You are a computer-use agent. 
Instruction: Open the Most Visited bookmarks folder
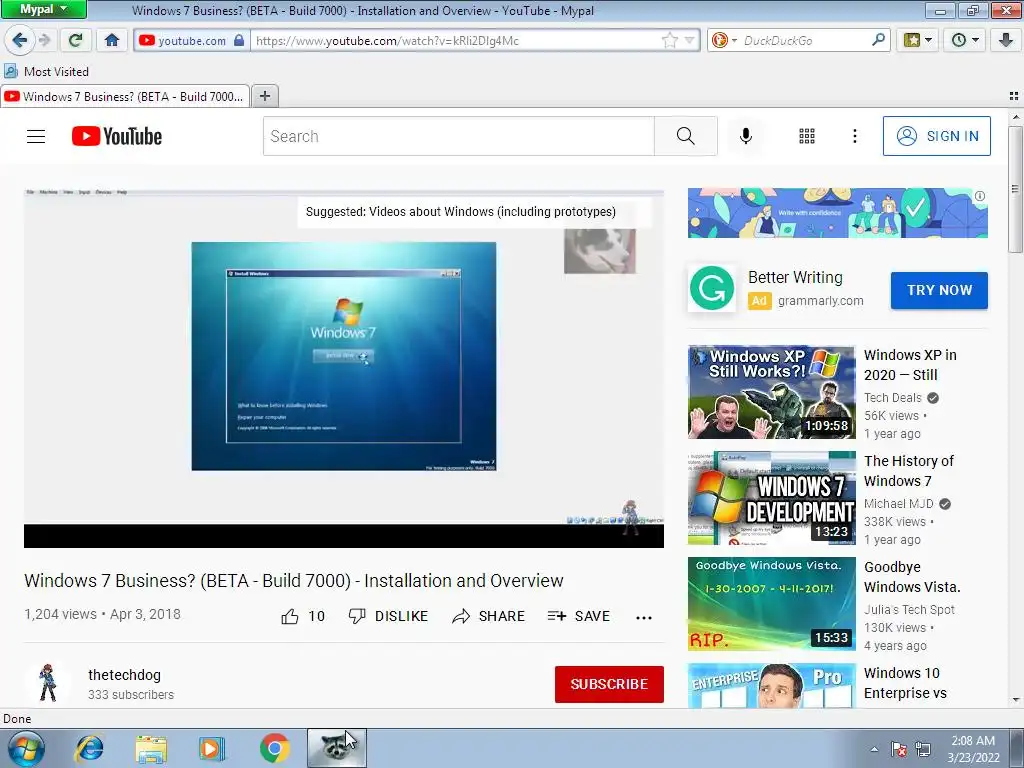(x=46, y=71)
